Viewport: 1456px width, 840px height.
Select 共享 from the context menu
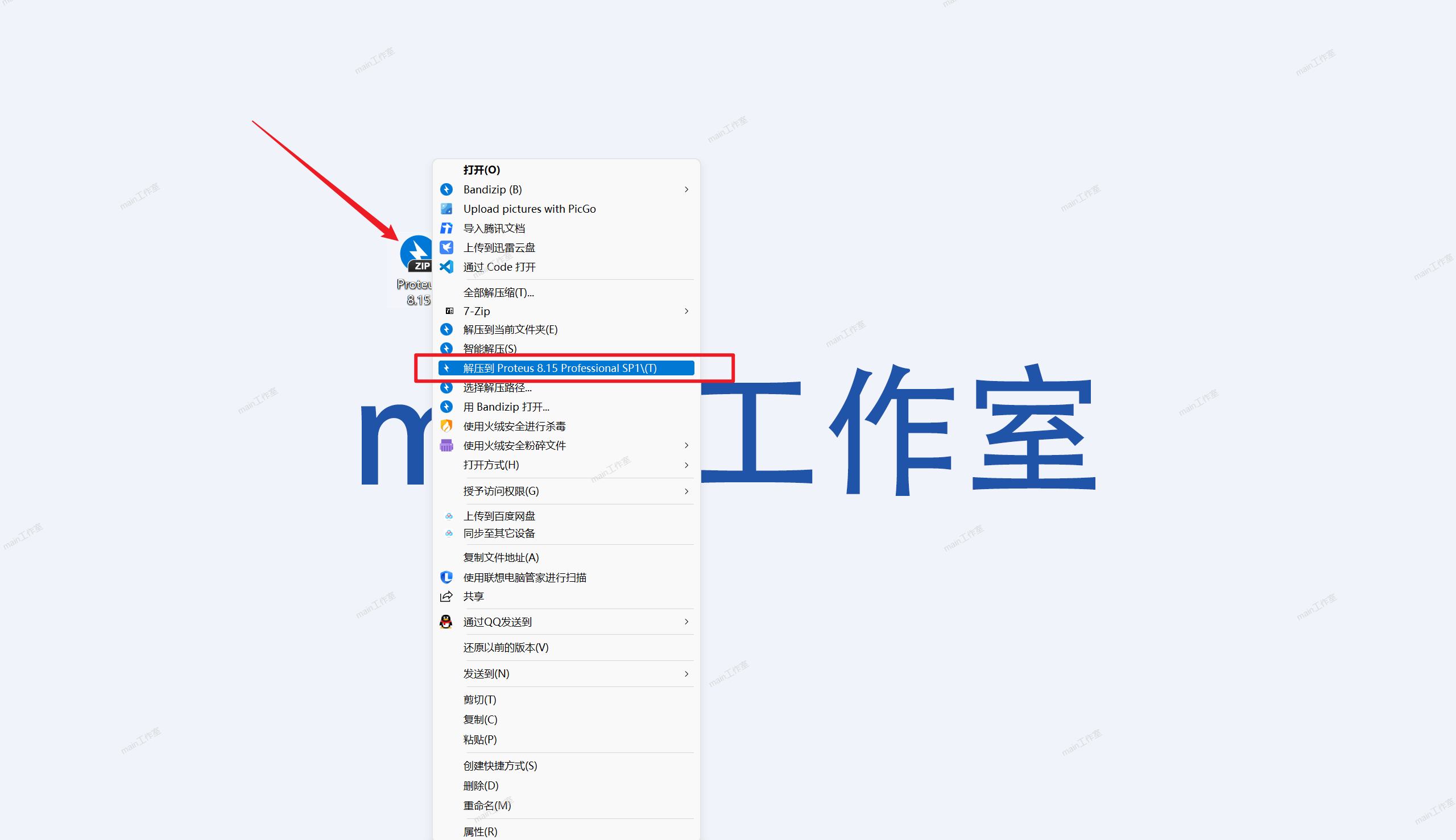[566, 596]
